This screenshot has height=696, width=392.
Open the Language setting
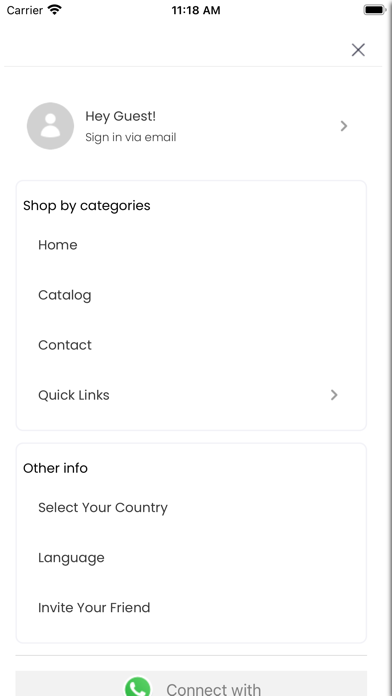tap(71, 558)
